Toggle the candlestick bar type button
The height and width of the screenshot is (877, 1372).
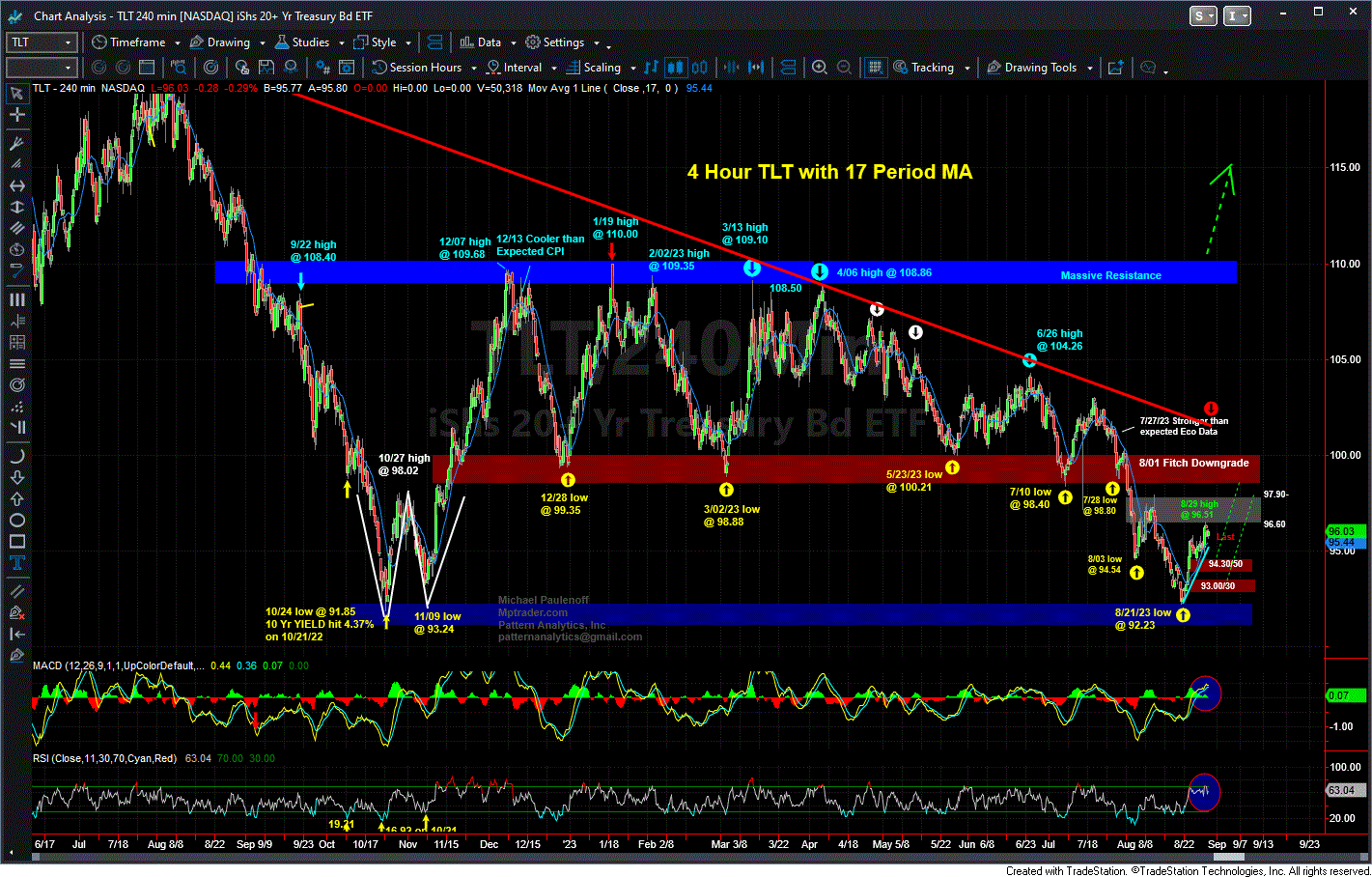[676, 68]
